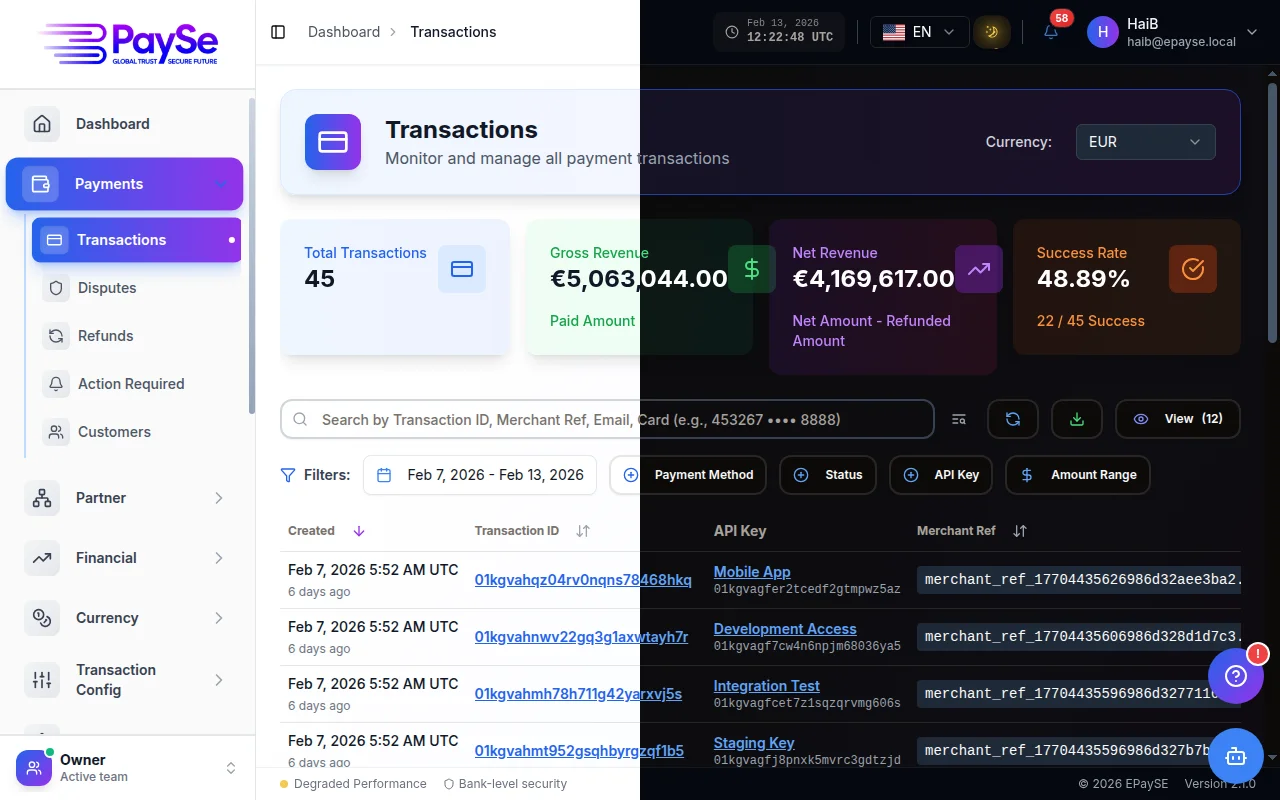1280x800 pixels.
Task: Click the download export button
Action: pos(1077,420)
